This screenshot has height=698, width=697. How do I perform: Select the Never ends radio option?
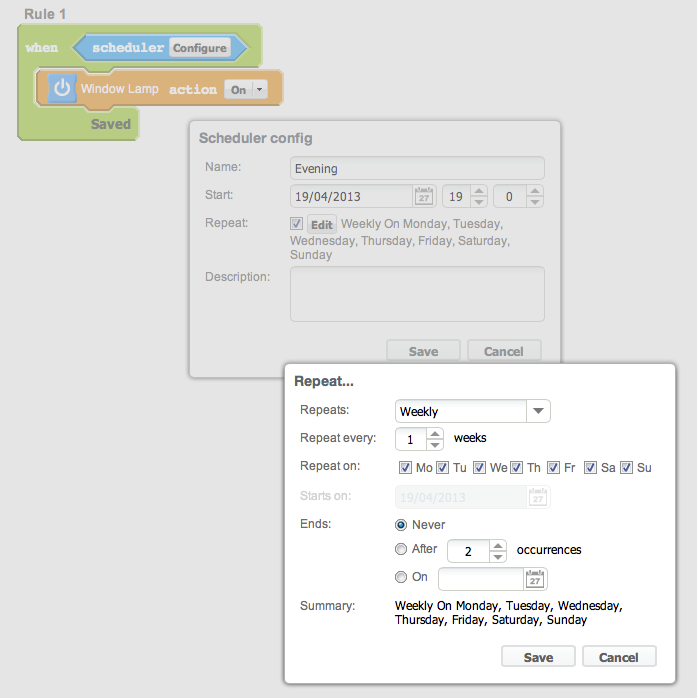[401, 525]
